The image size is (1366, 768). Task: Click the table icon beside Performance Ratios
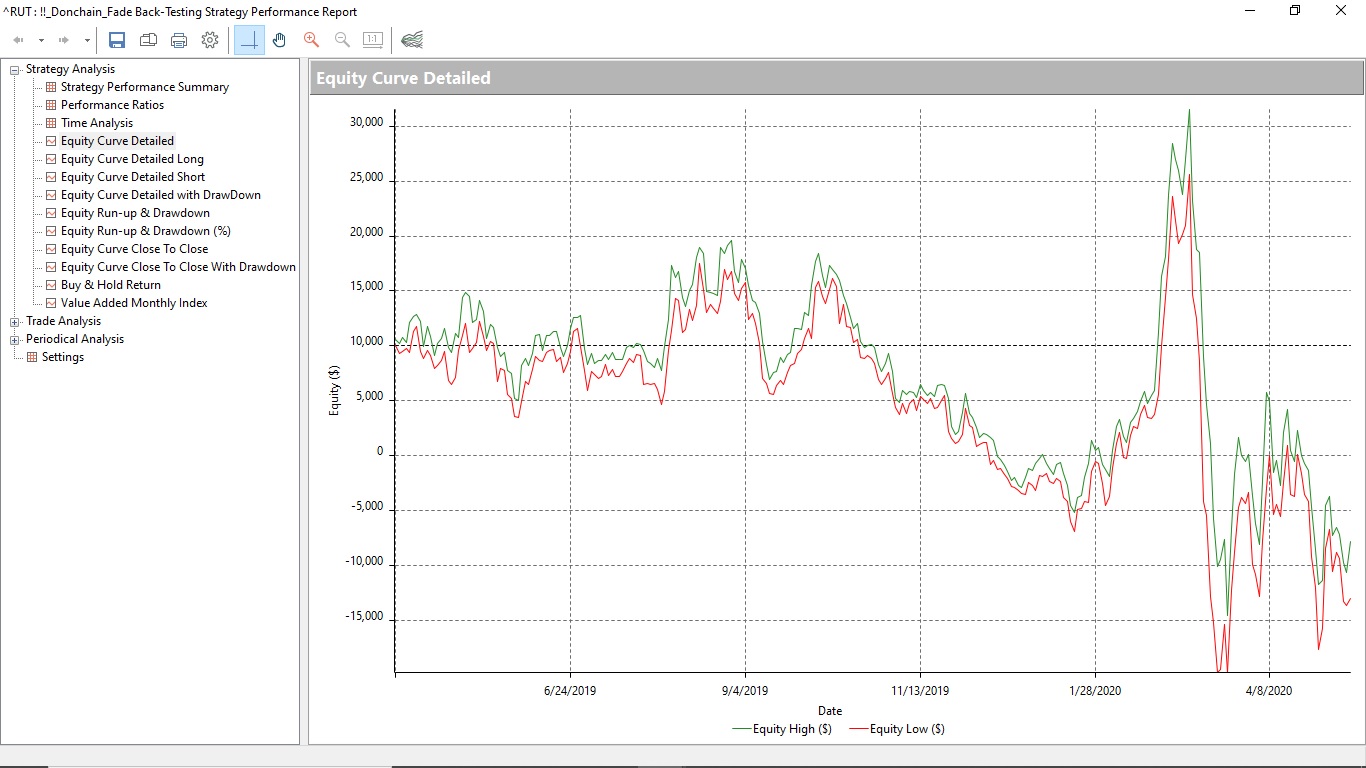[x=52, y=105]
